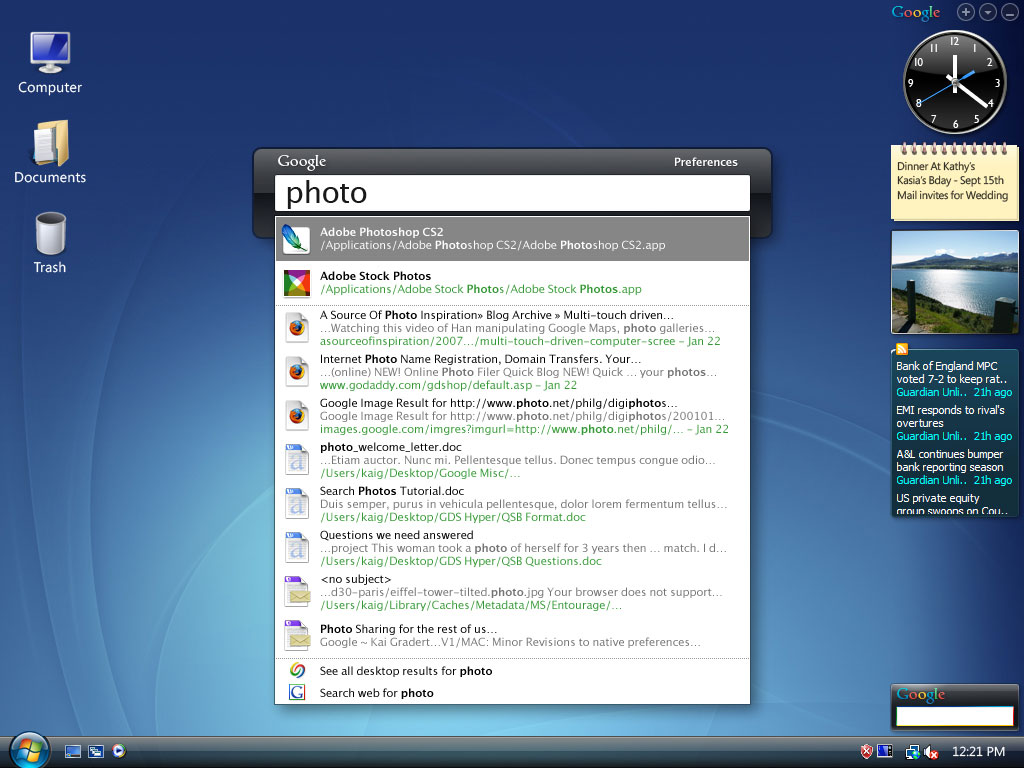
Task: Click Search web for photo
Action: point(512,693)
